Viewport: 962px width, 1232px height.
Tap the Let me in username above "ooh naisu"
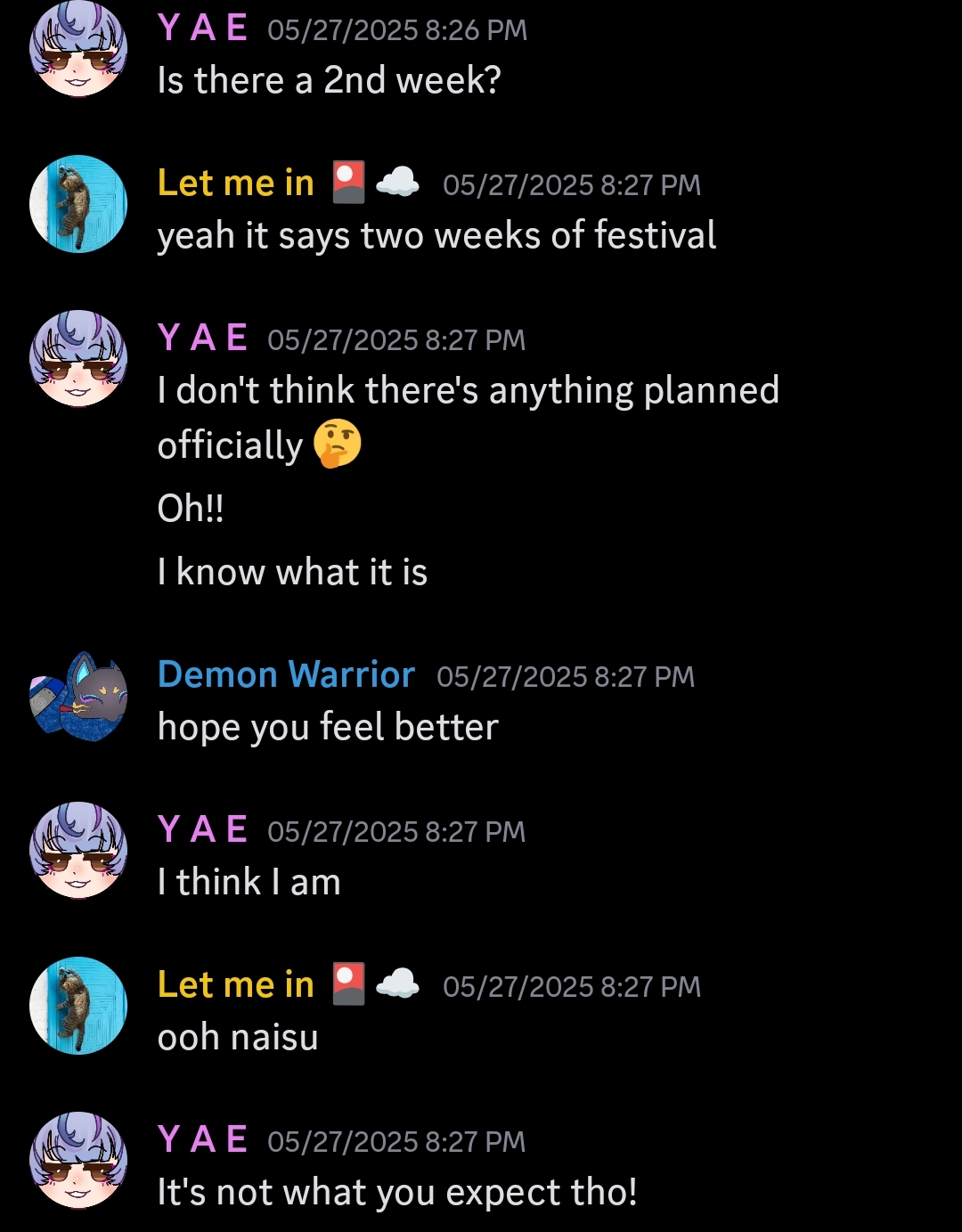coord(236,984)
